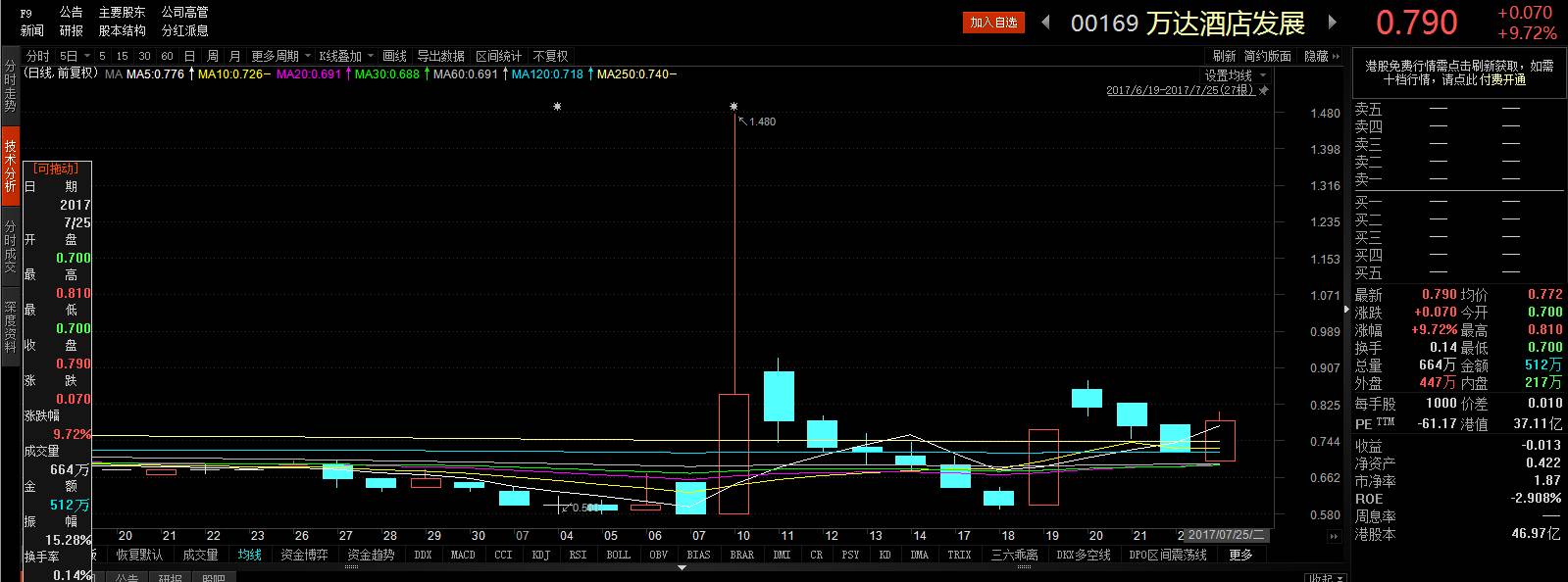
Task: Open the 新闻 news menu
Action: [x=31, y=31]
